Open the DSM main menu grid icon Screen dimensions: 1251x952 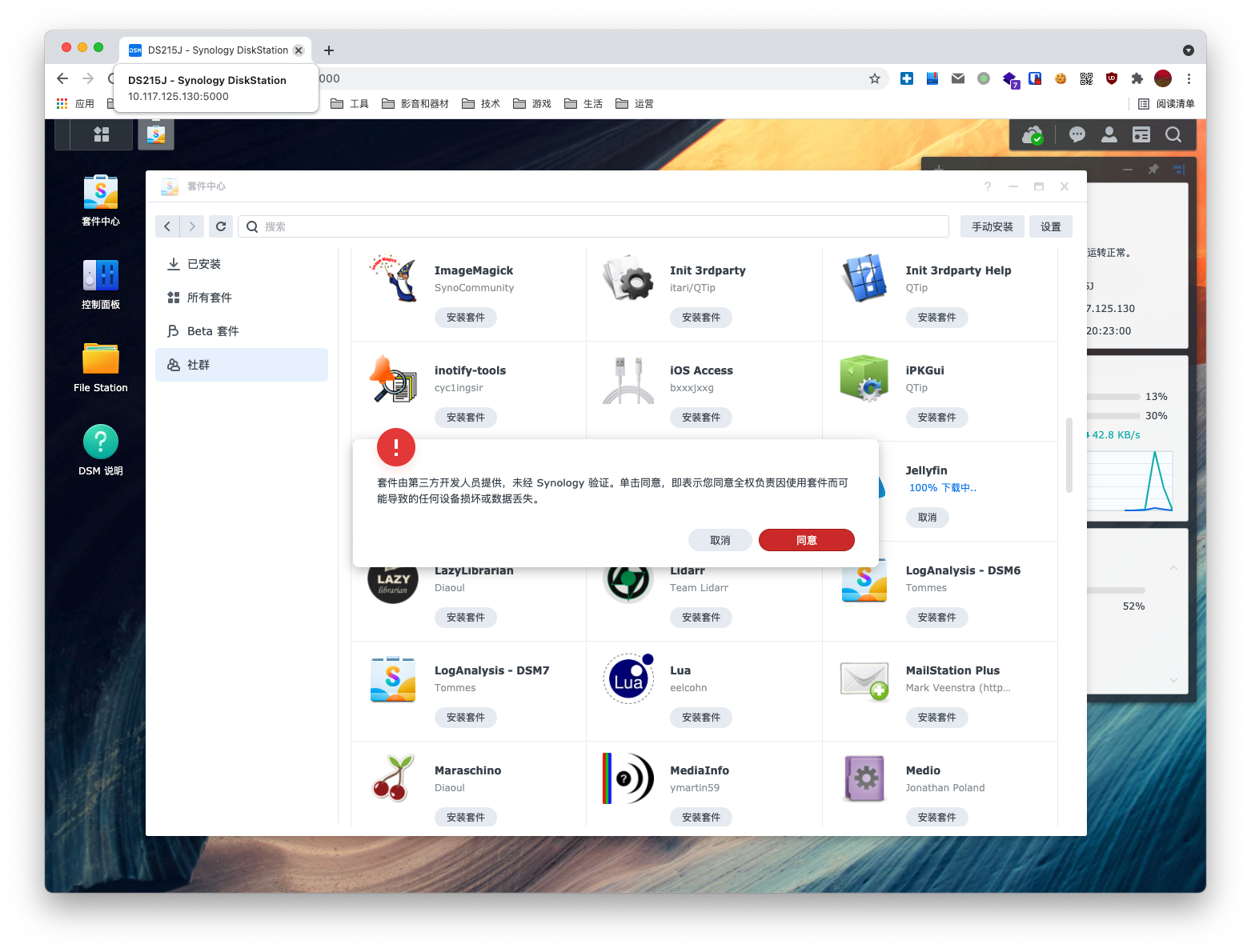[102, 134]
